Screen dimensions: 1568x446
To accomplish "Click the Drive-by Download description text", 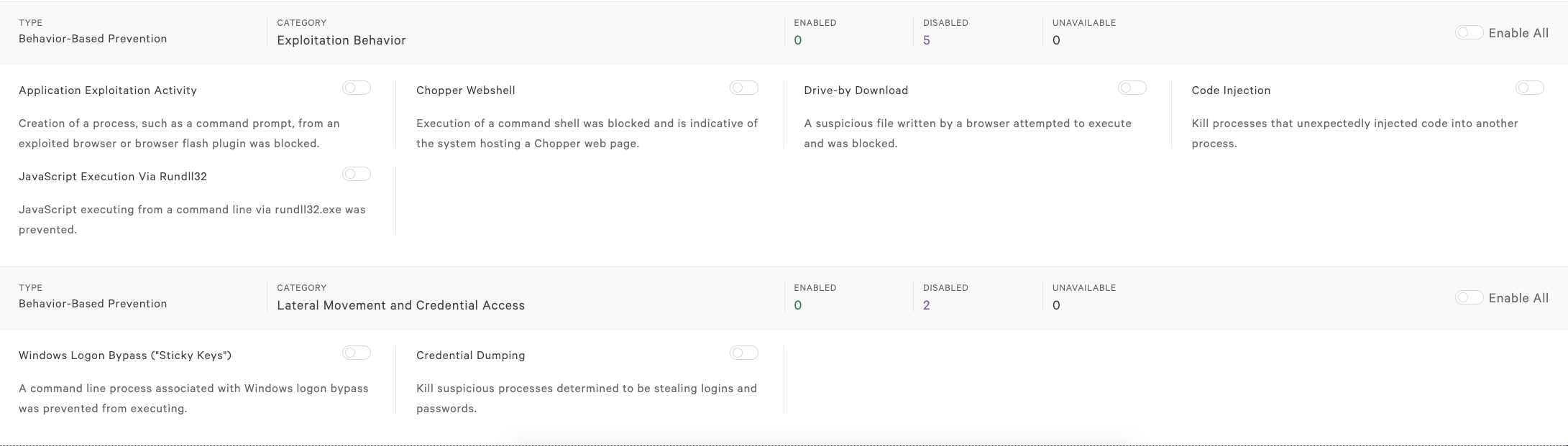I will point(968,134).
